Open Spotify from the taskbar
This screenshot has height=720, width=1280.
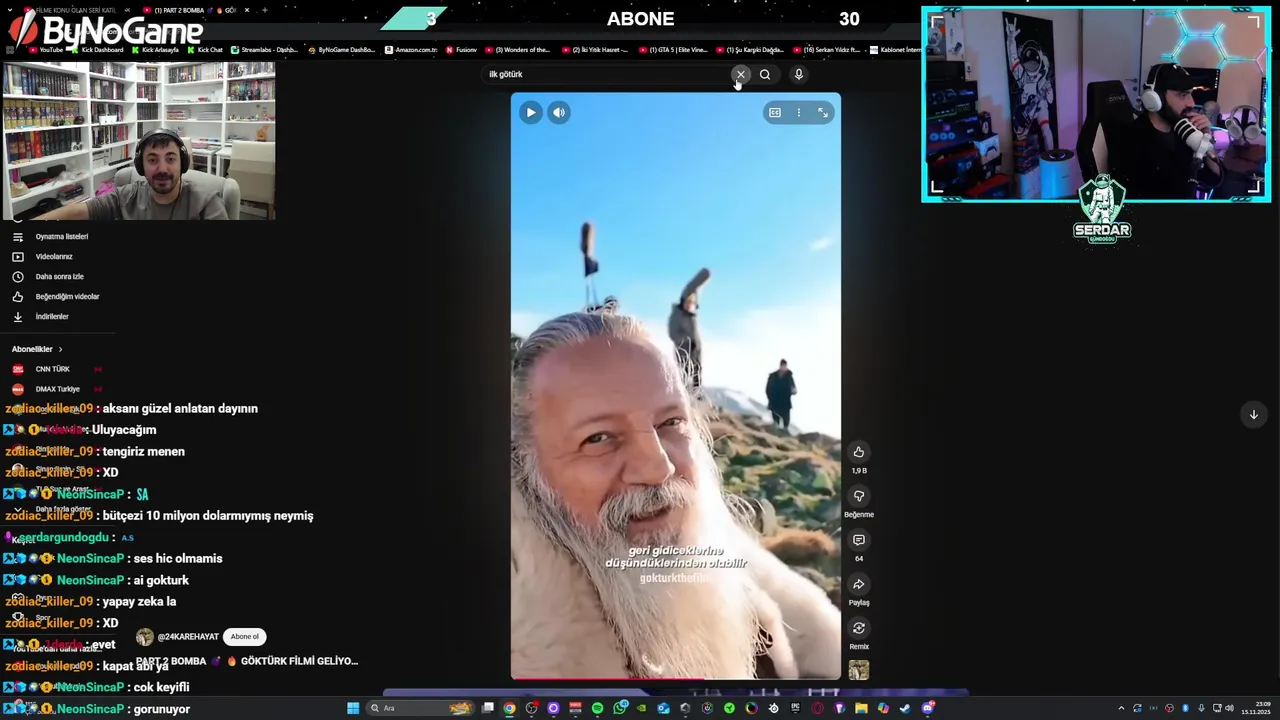pos(597,708)
